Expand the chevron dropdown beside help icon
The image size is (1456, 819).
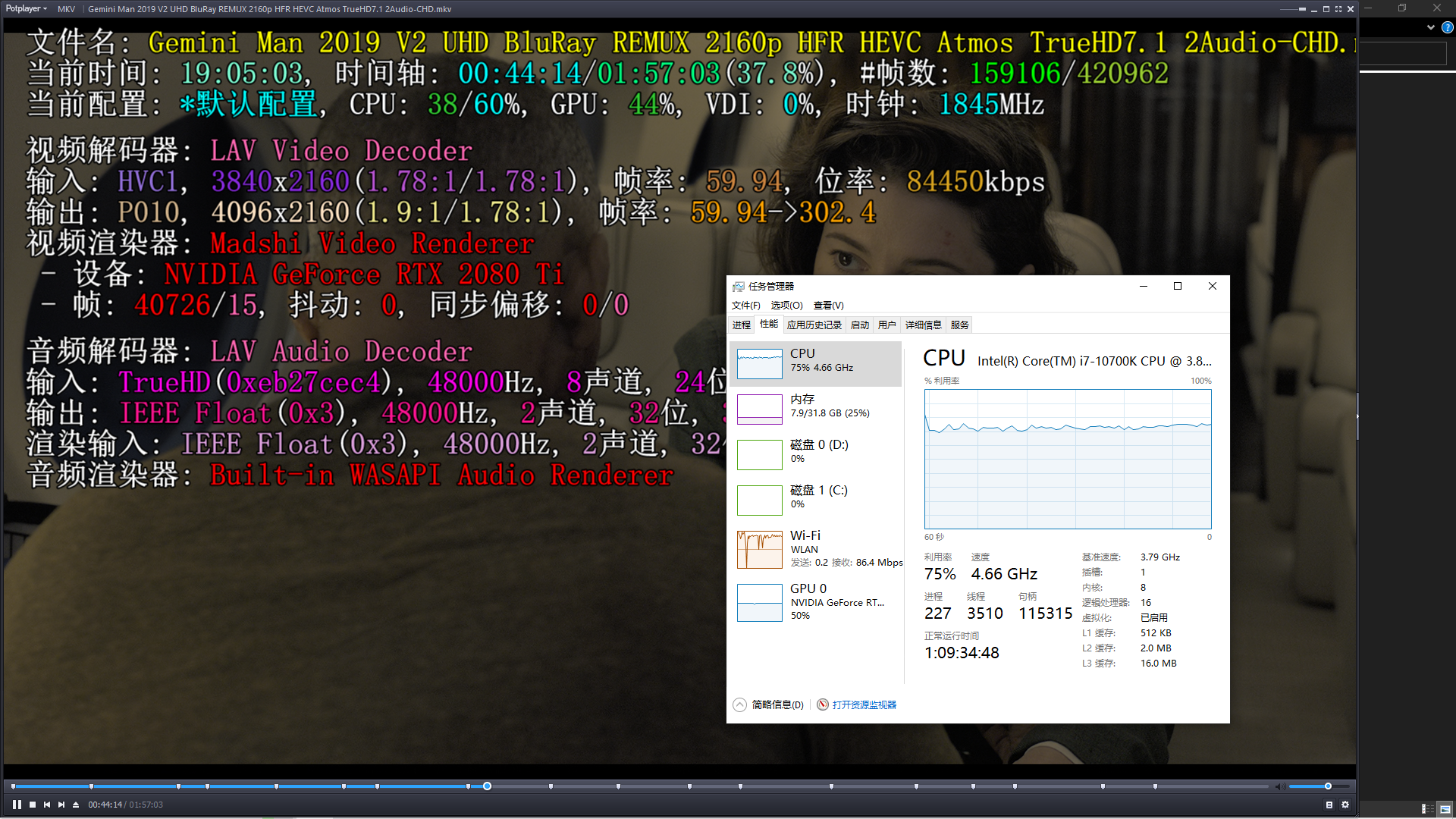pyautogui.click(x=1431, y=27)
